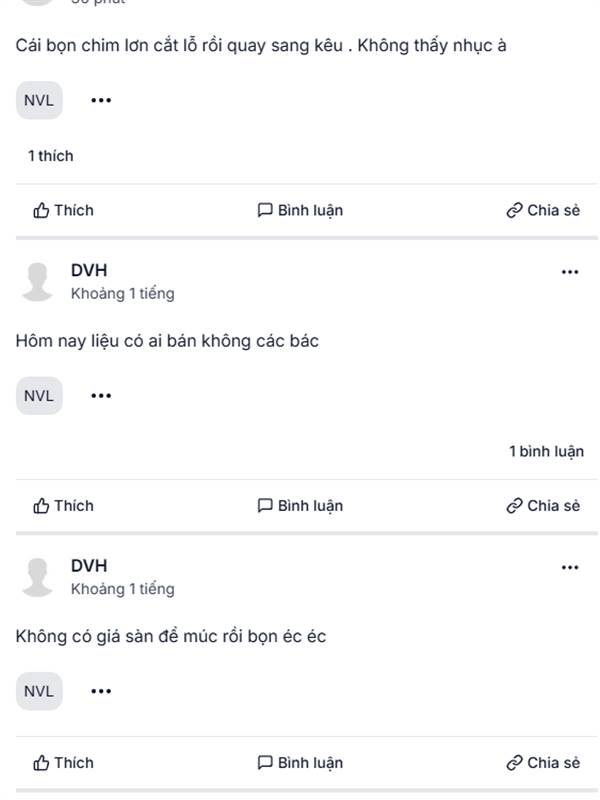Expand three-dot options beside first NVL tag
Screen dimensions: 600x800
101,100
